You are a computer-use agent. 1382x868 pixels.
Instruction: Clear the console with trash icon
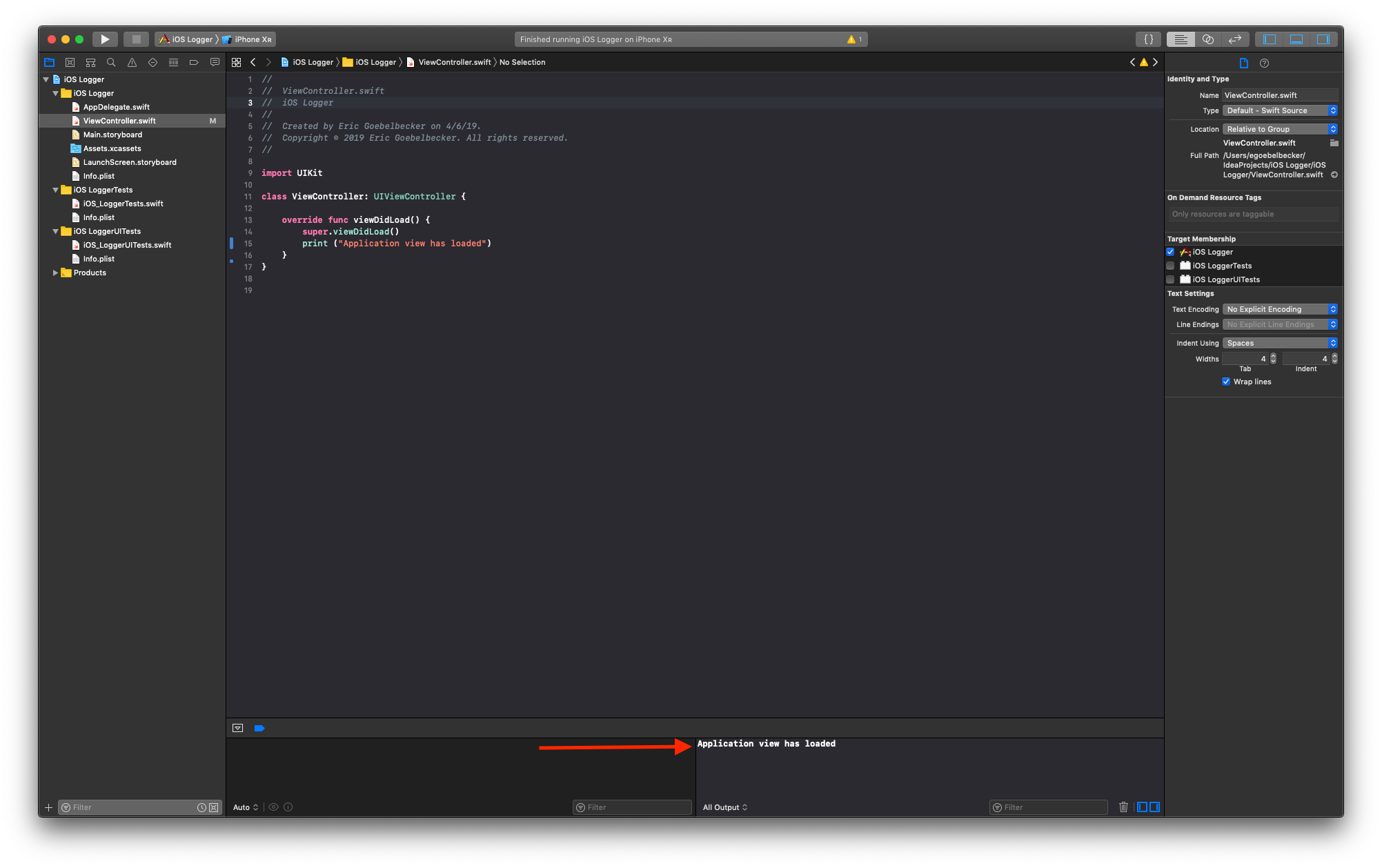click(1123, 807)
